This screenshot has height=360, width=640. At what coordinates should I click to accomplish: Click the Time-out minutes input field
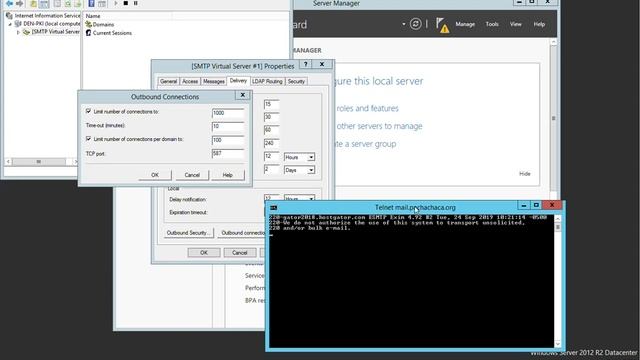point(228,126)
